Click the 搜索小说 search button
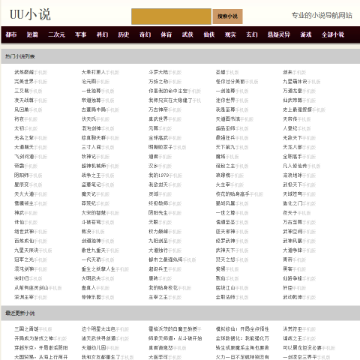Viewport: 360px width, 360px height. coord(228,16)
